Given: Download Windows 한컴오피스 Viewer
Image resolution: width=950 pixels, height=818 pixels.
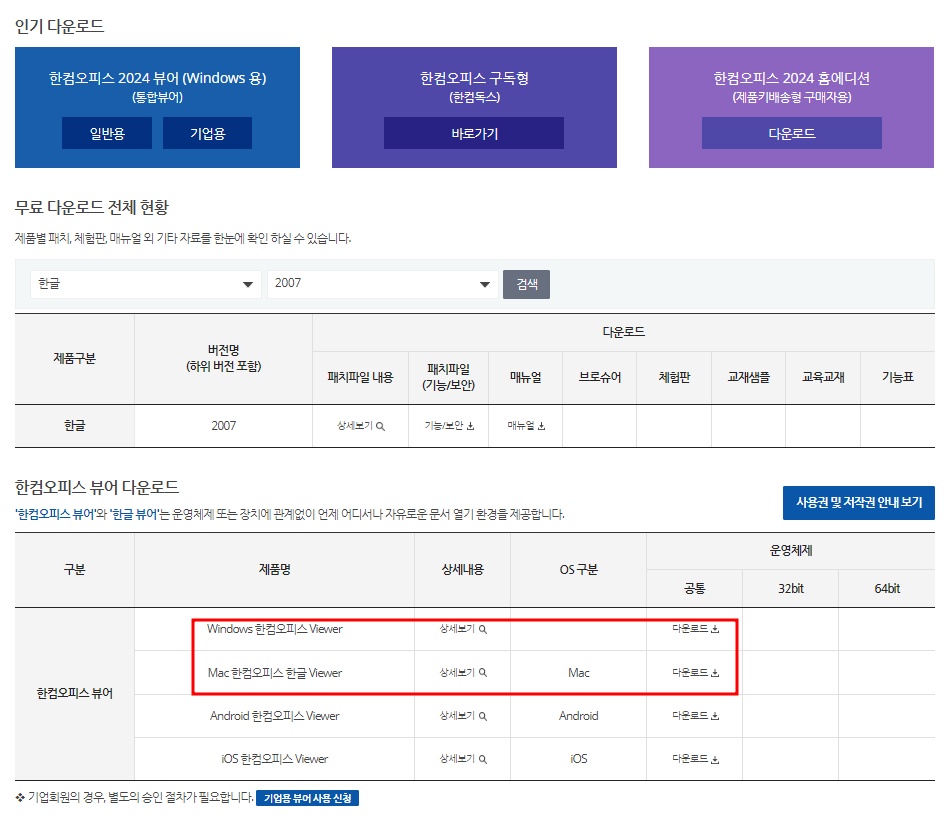Looking at the screenshot, I should tap(695, 629).
